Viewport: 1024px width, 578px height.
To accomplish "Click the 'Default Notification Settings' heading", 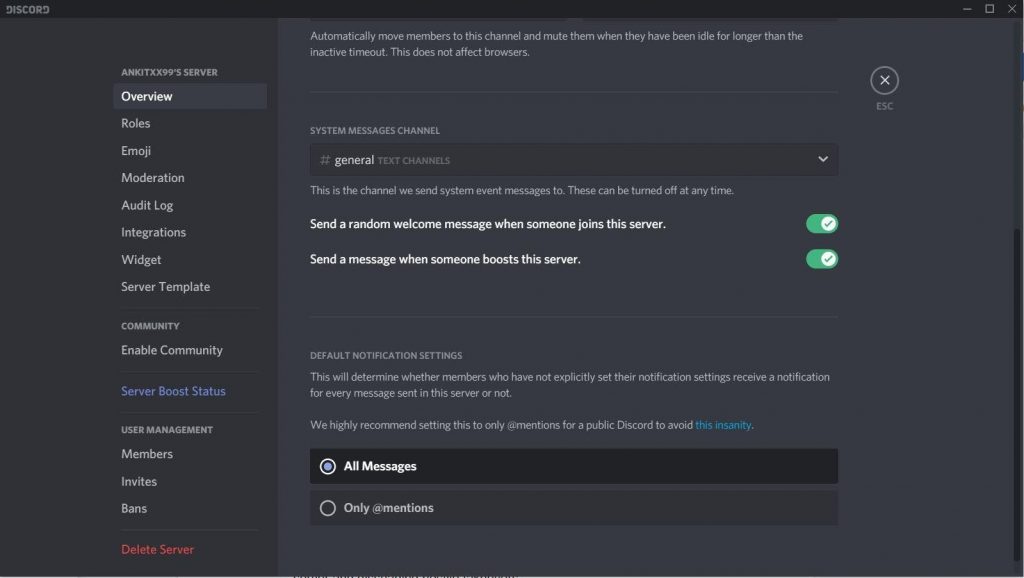I will [386, 356].
